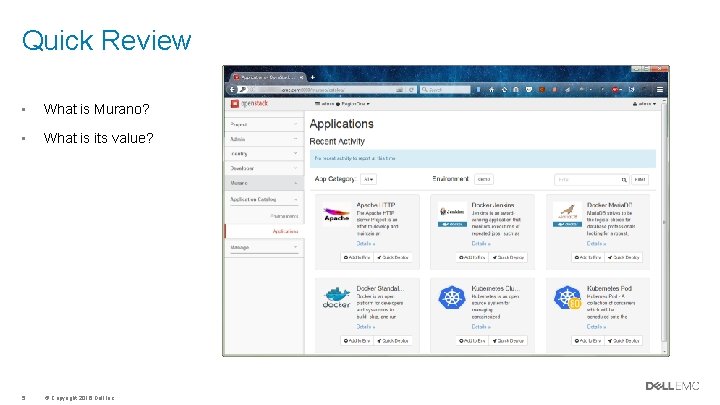Collapse the Application Catalog subsection
The width and height of the screenshot is (720, 405).
click(264, 199)
